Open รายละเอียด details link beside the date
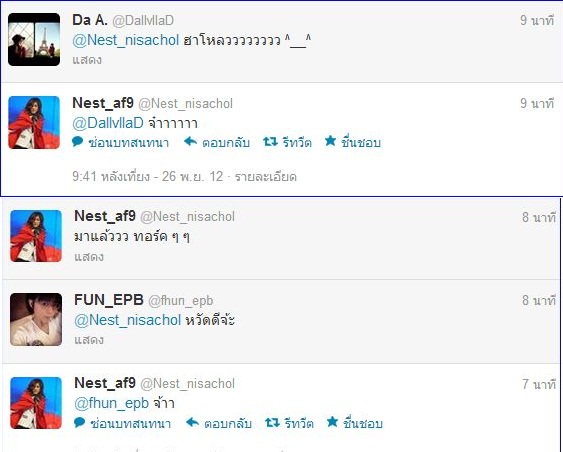The height and width of the screenshot is (452, 563). 265,177
